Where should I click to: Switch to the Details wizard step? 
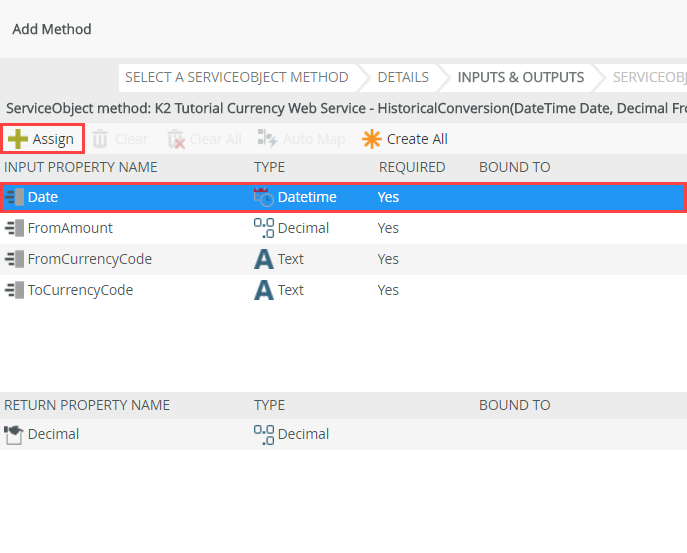click(403, 77)
